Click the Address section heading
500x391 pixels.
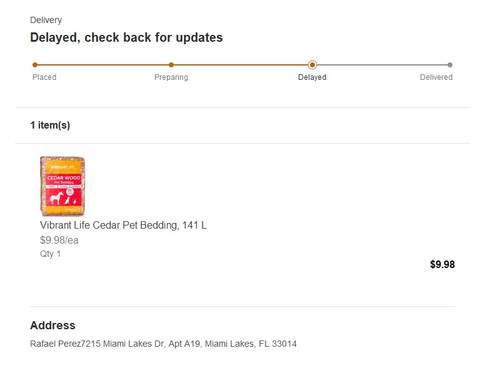tap(53, 325)
